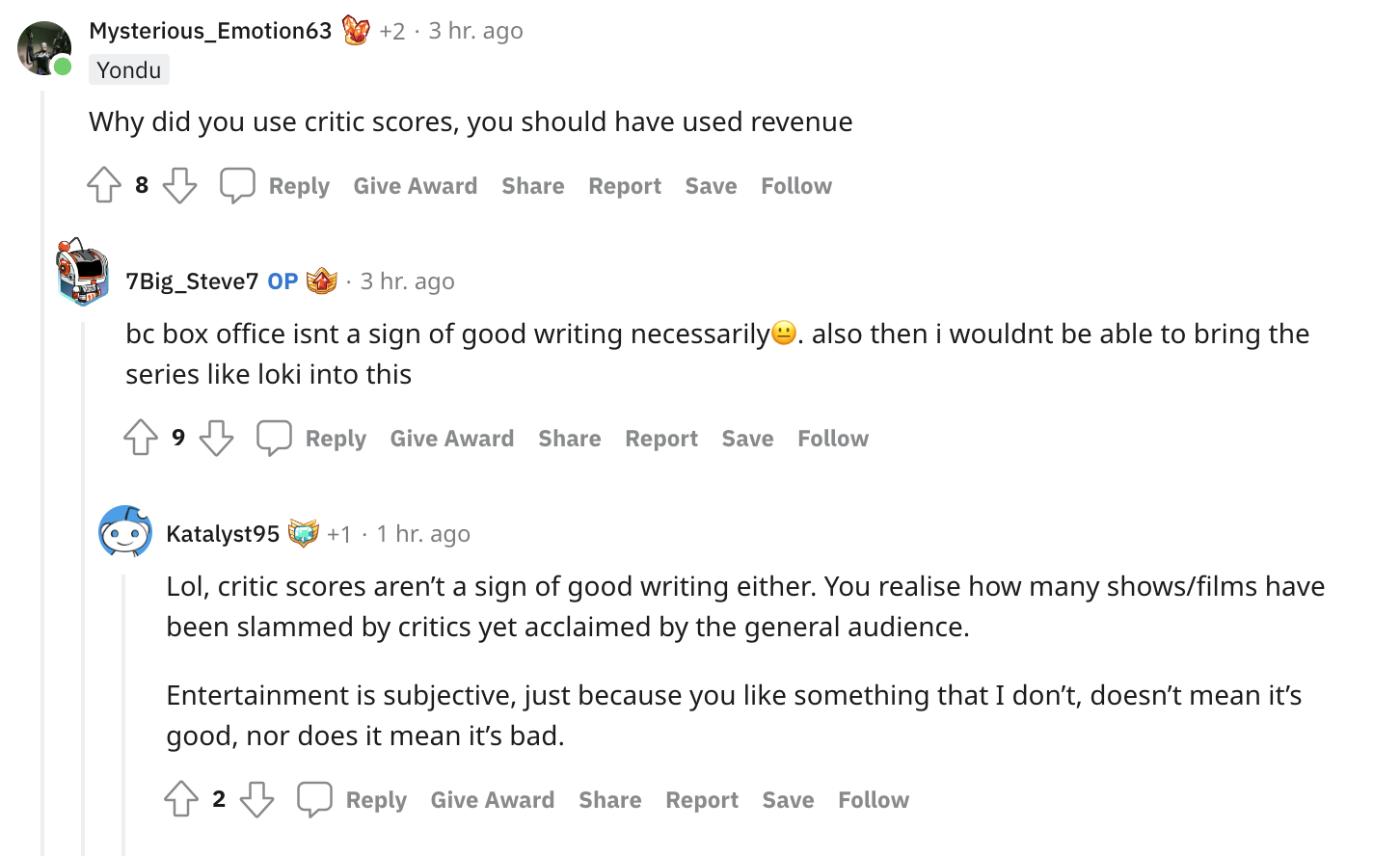Downvote Mysterious_Emotion63's revenue comment
Viewport: 1400px width, 856px height.
179,185
